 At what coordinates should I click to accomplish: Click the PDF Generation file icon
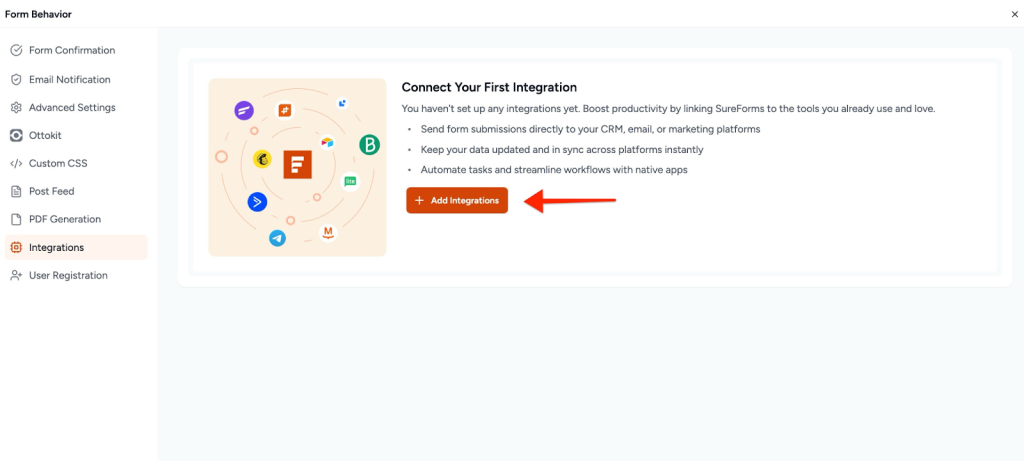pyautogui.click(x=16, y=219)
